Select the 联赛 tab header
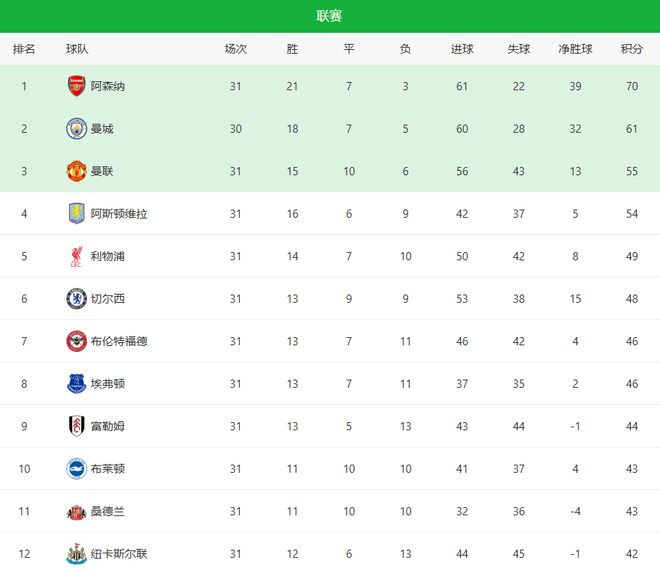660x572 pixels. (x=330, y=16)
